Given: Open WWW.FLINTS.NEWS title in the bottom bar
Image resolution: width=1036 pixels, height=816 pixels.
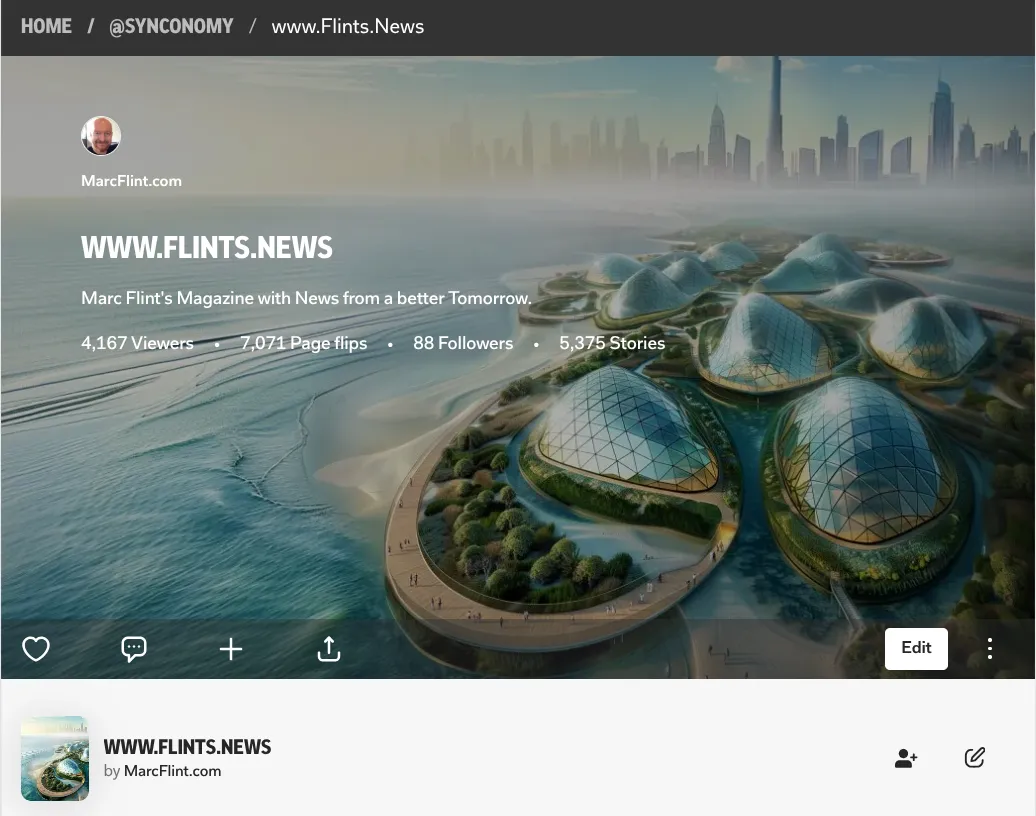Looking at the screenshot, I should (187, 747).
